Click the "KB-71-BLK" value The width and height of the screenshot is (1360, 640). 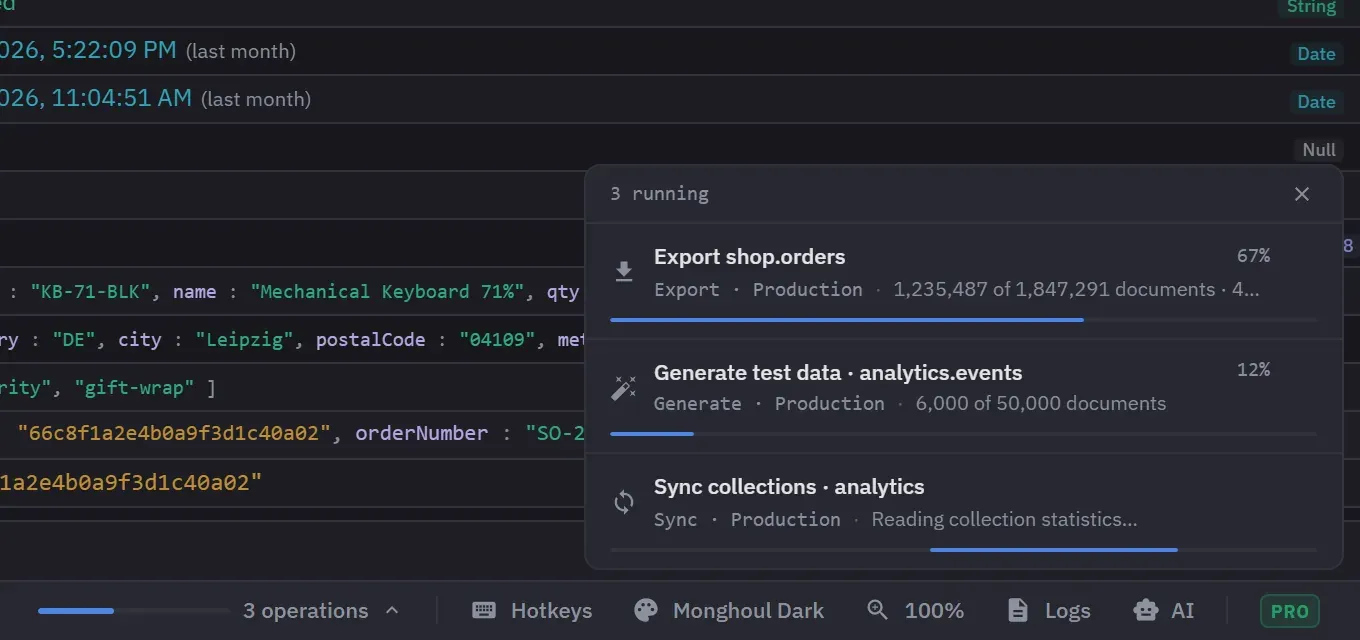point(90,292)
